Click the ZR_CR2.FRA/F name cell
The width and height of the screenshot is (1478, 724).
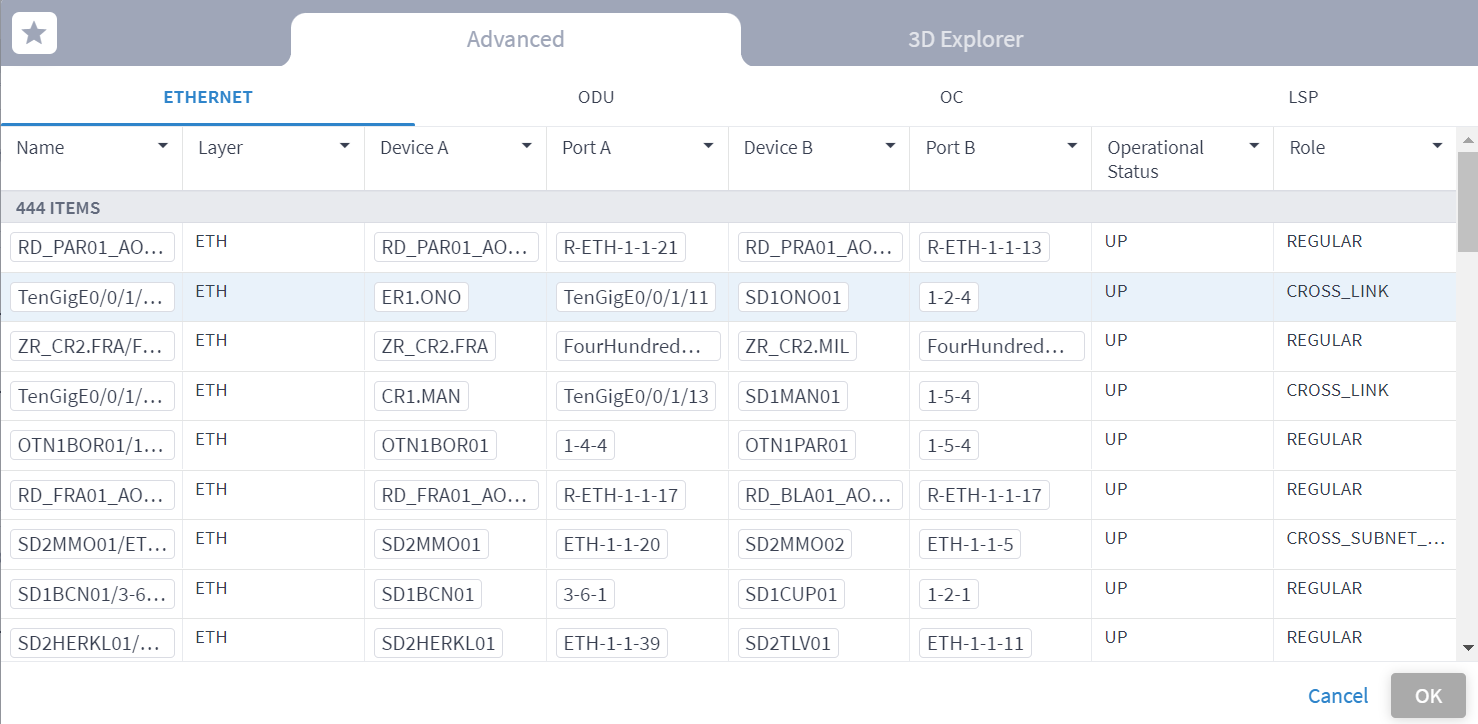tap(92, 346)
